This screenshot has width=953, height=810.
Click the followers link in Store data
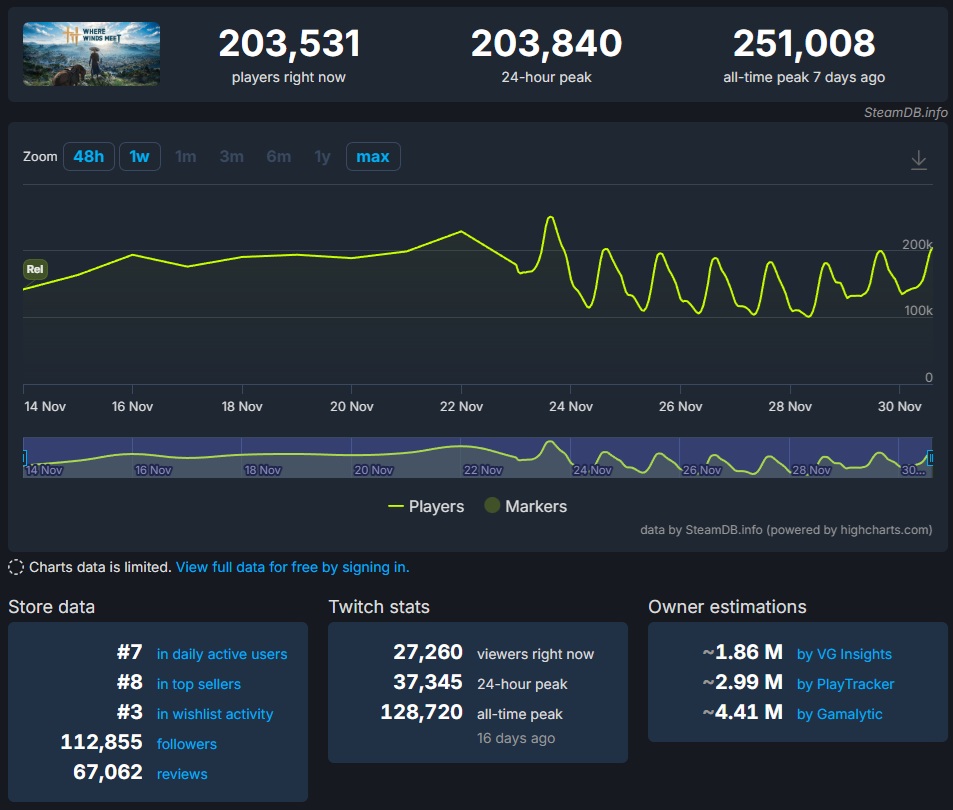pos(186,744)
